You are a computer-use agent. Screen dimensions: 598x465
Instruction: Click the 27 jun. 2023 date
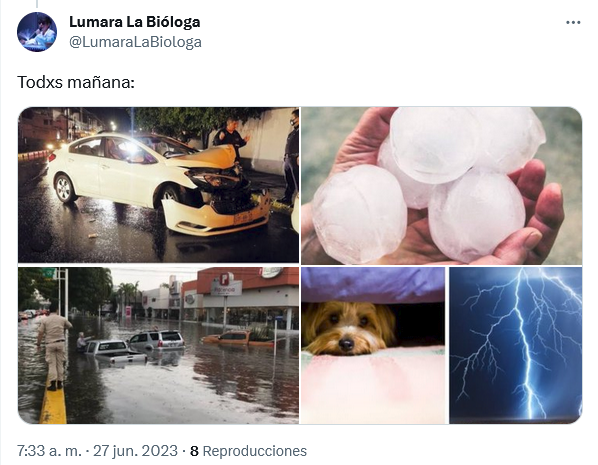(x=135, y=451)
